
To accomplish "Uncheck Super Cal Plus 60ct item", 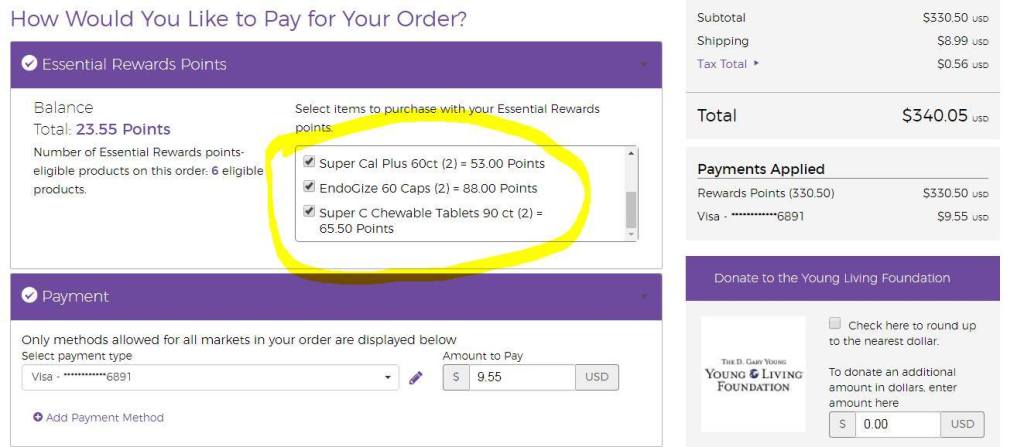I will [x=310, y=162].
